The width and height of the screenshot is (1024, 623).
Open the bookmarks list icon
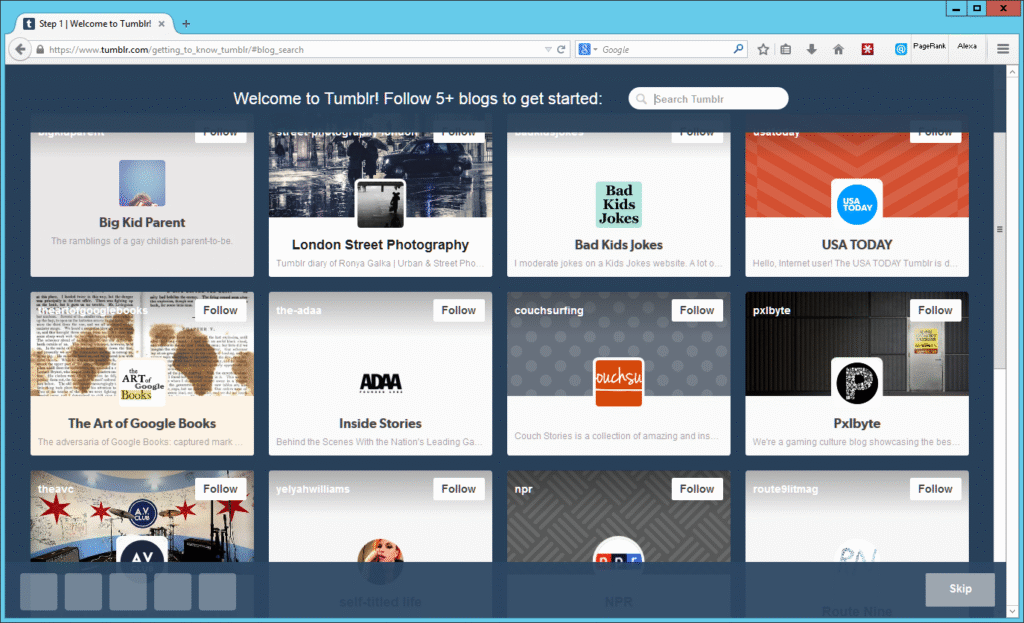click(x=787, y=49)
